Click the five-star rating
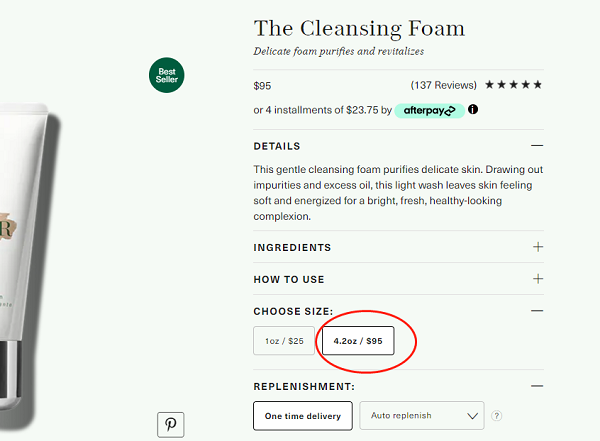Screen dimensions: 600x441 [513, 85]
